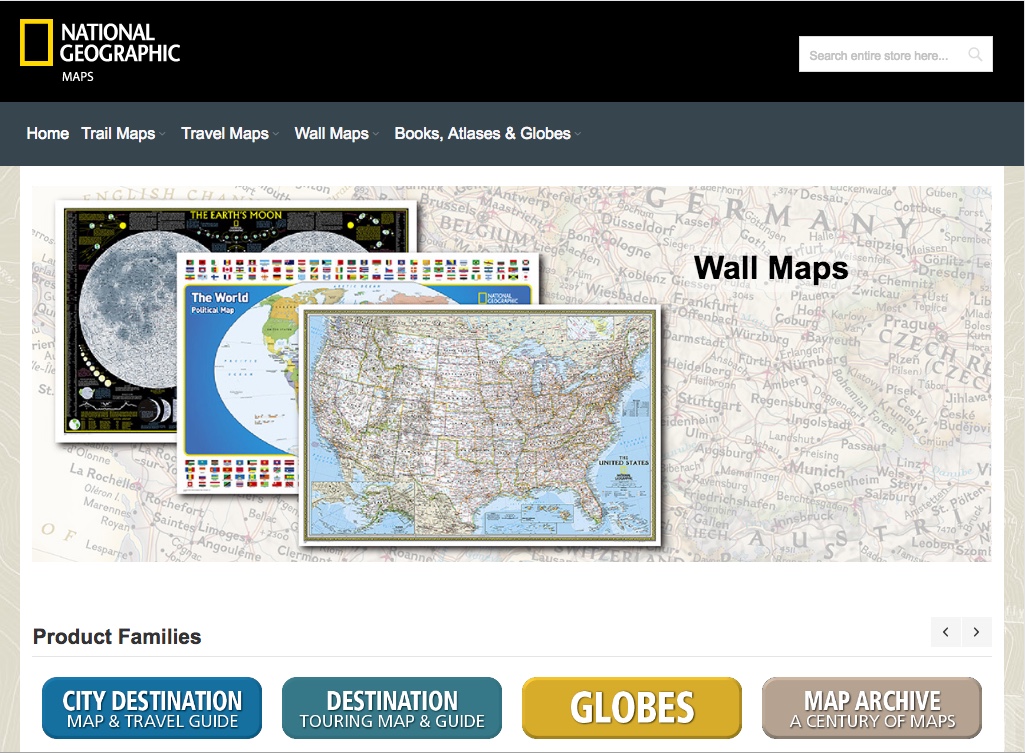Go to the Home page
Image resolution: width=1025 pixels, height=753 pixels.
point(47,133)
